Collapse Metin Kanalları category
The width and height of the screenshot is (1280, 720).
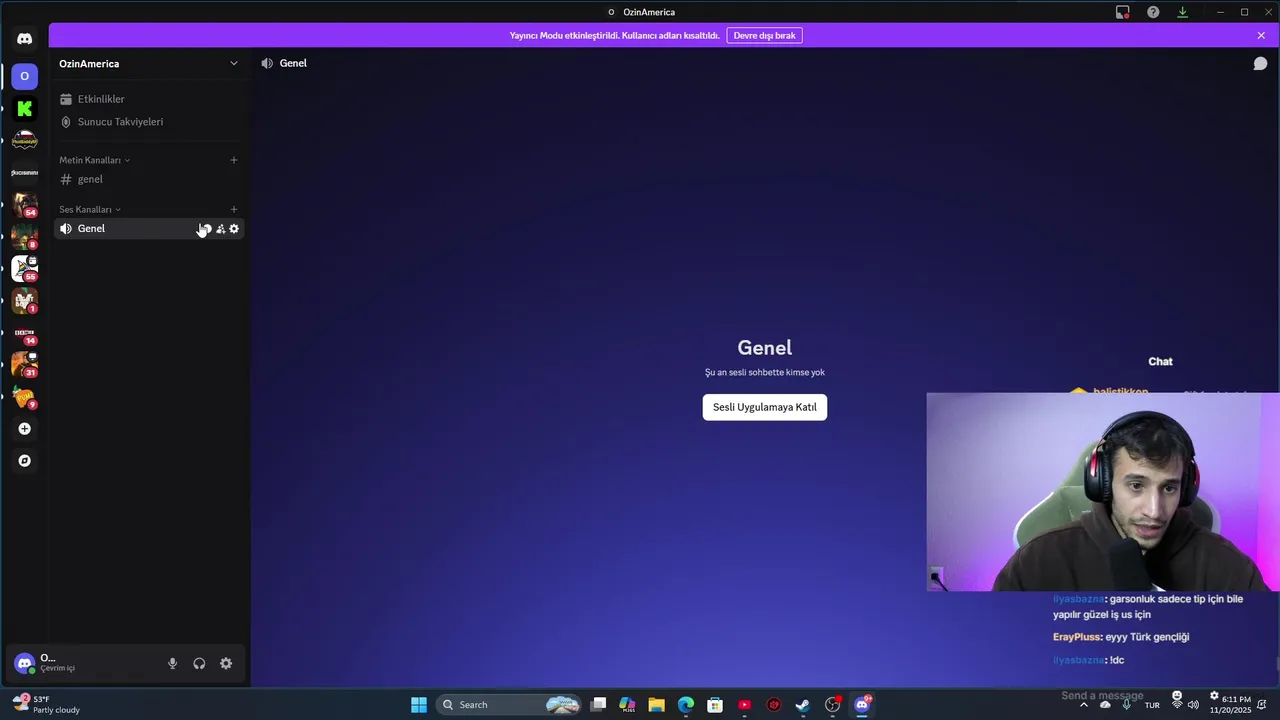pyautogui.click(x=94, y=160)
